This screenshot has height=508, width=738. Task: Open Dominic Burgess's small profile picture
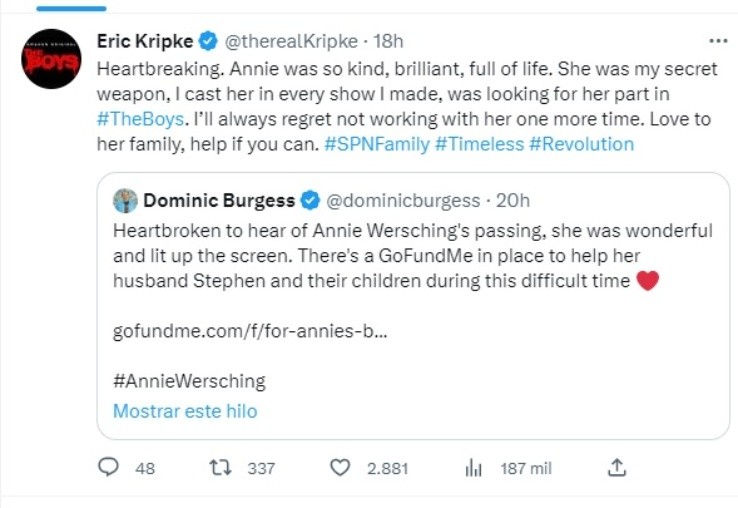coord(125,200)
